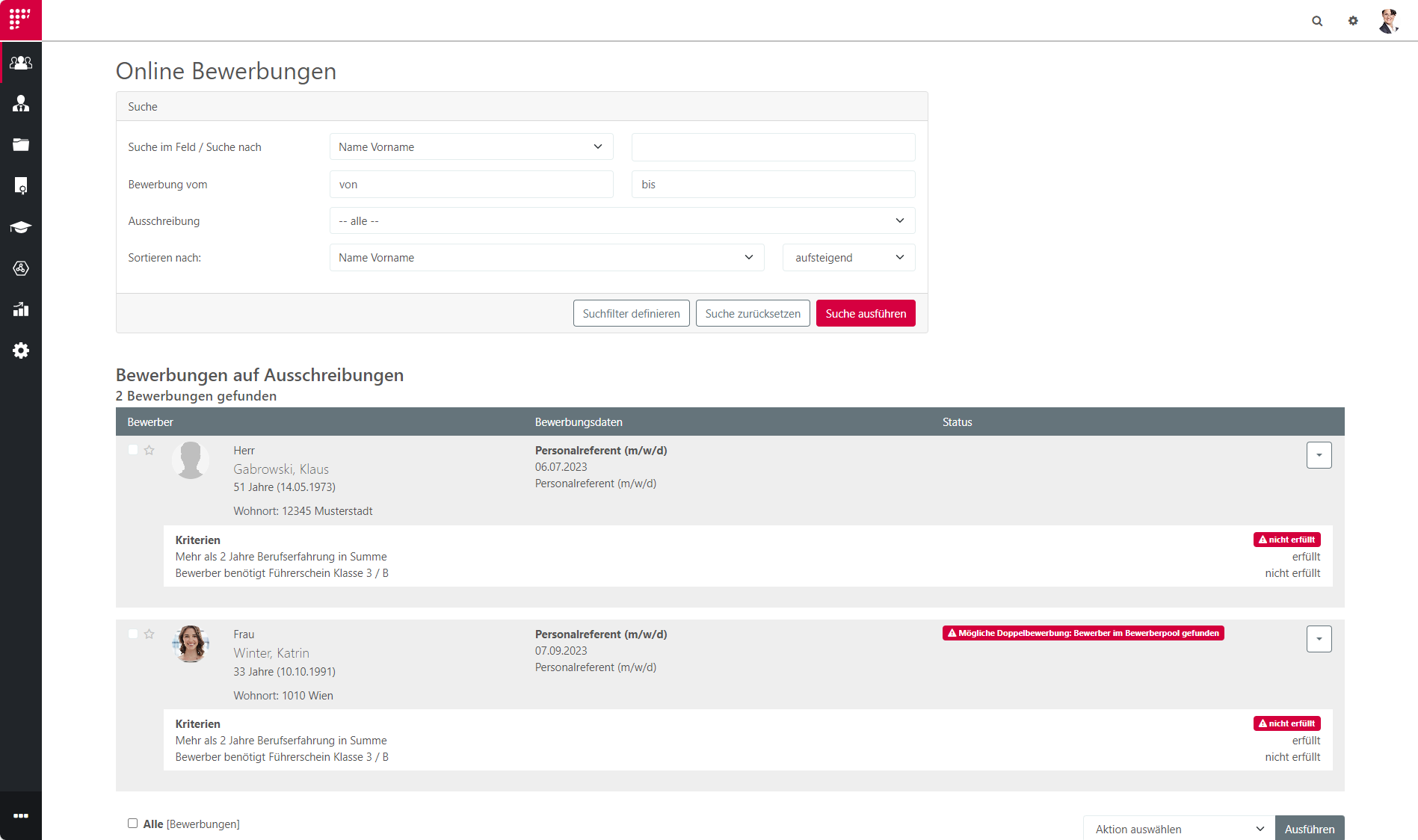Open the header settings gear icon
1418x840 pixels.
[1353, 21]
